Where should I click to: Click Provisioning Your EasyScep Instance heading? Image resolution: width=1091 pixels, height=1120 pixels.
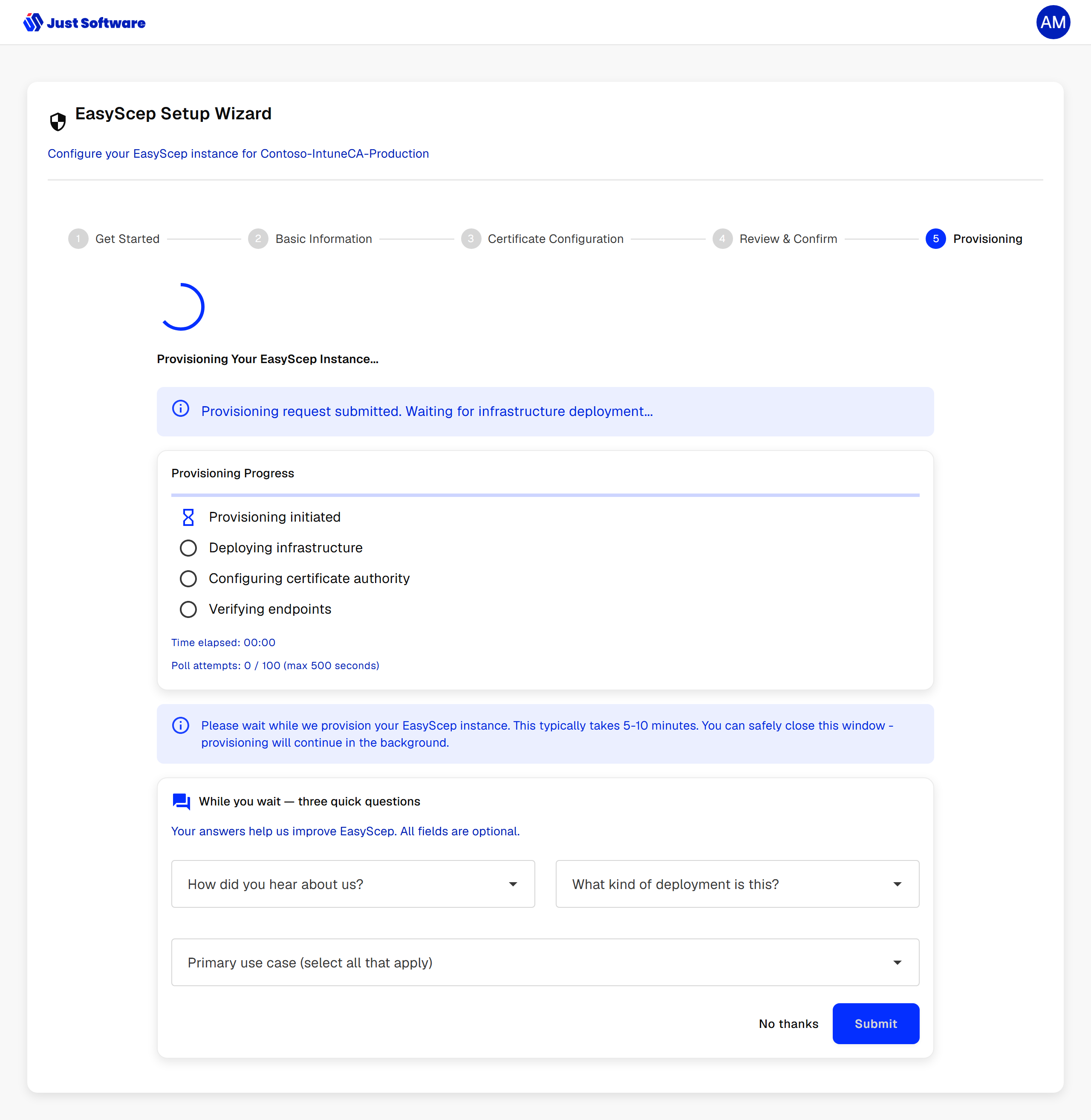tap(268, 358)
